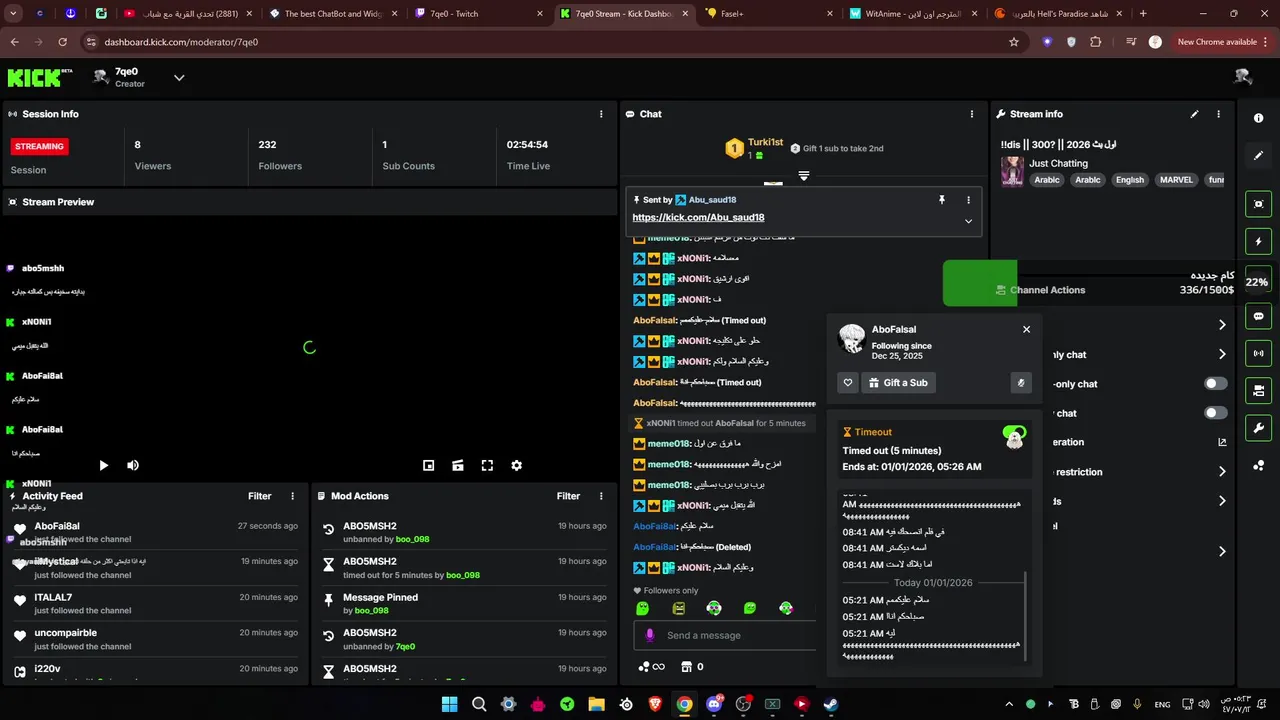Open Steam from the taskbar
Image resolution: width=1280 pixels, height=720 pixels.
pos(831,704)
